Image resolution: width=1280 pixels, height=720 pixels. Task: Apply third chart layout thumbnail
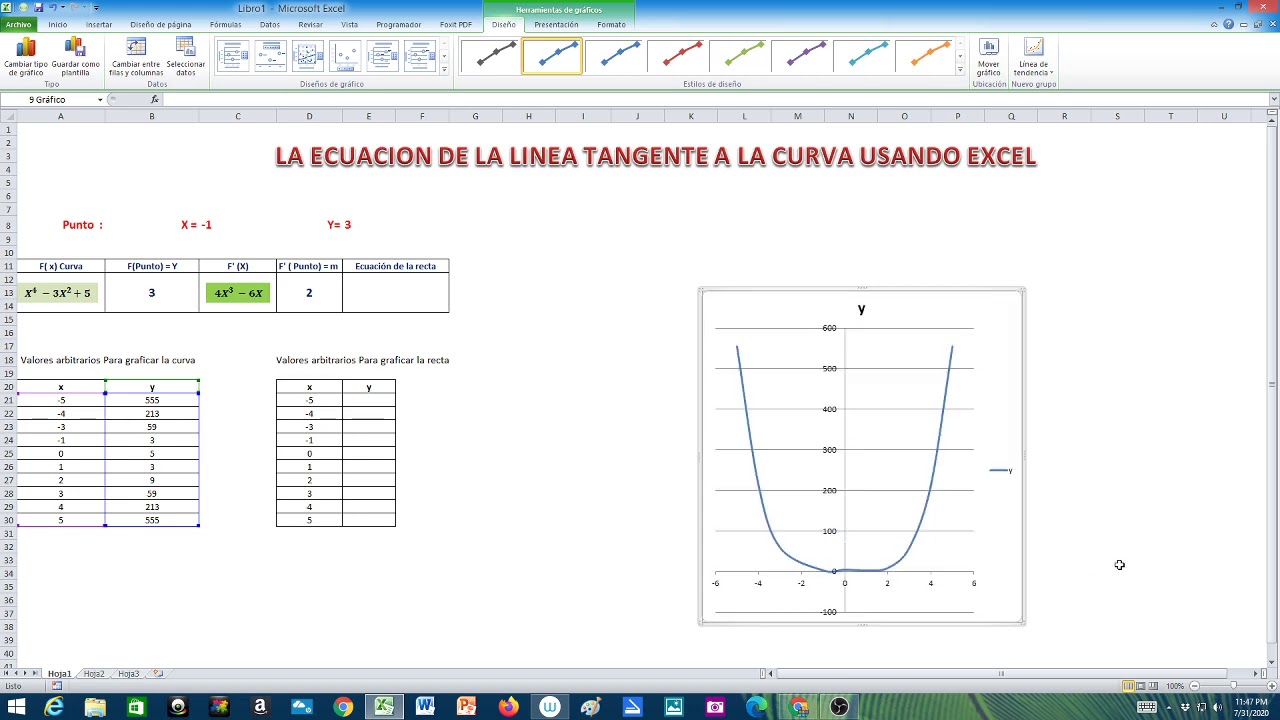pyautogui.click(x=308, y=56)
